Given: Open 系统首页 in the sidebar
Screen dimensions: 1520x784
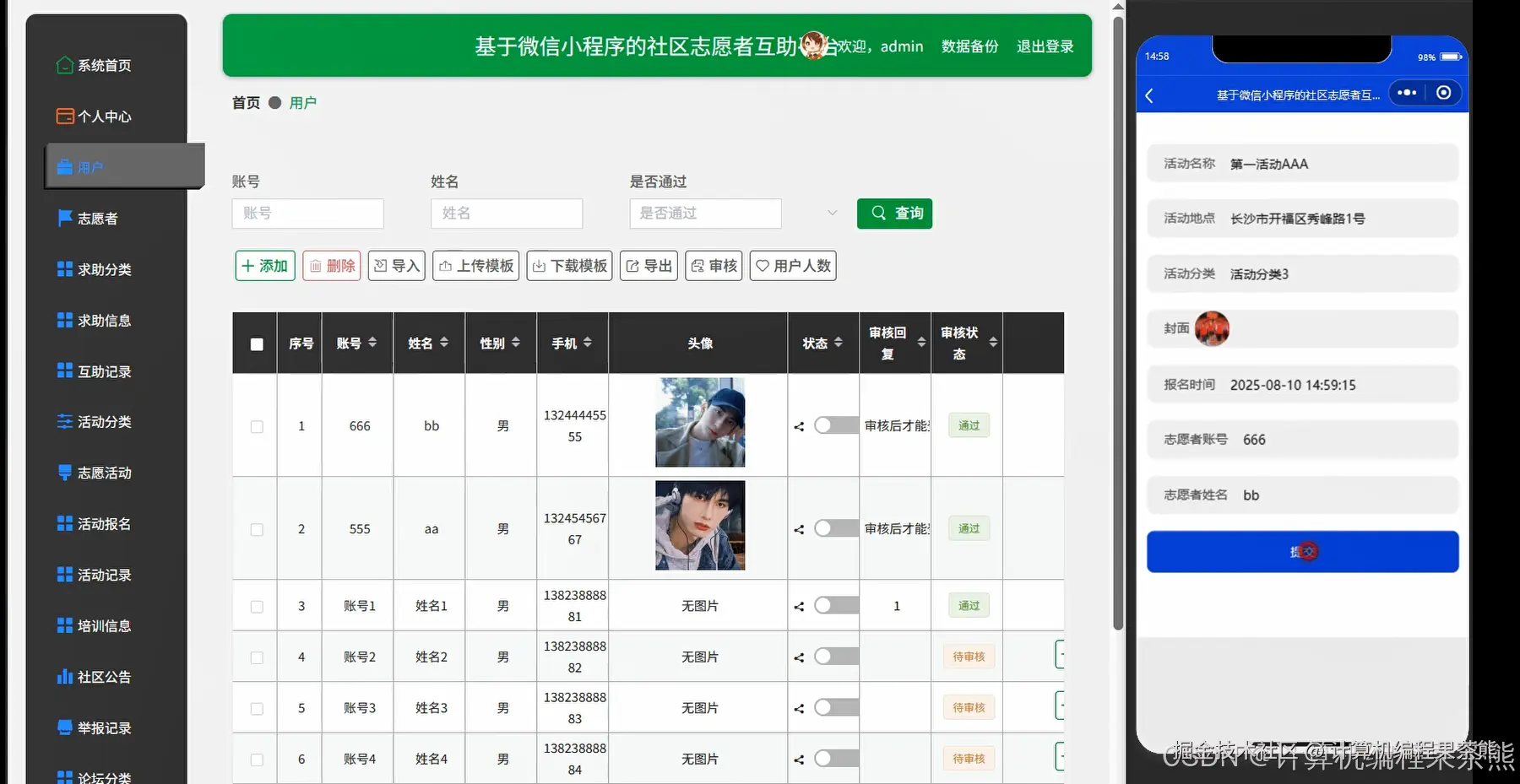Looking at the screenshot, I should pos(106,66).
